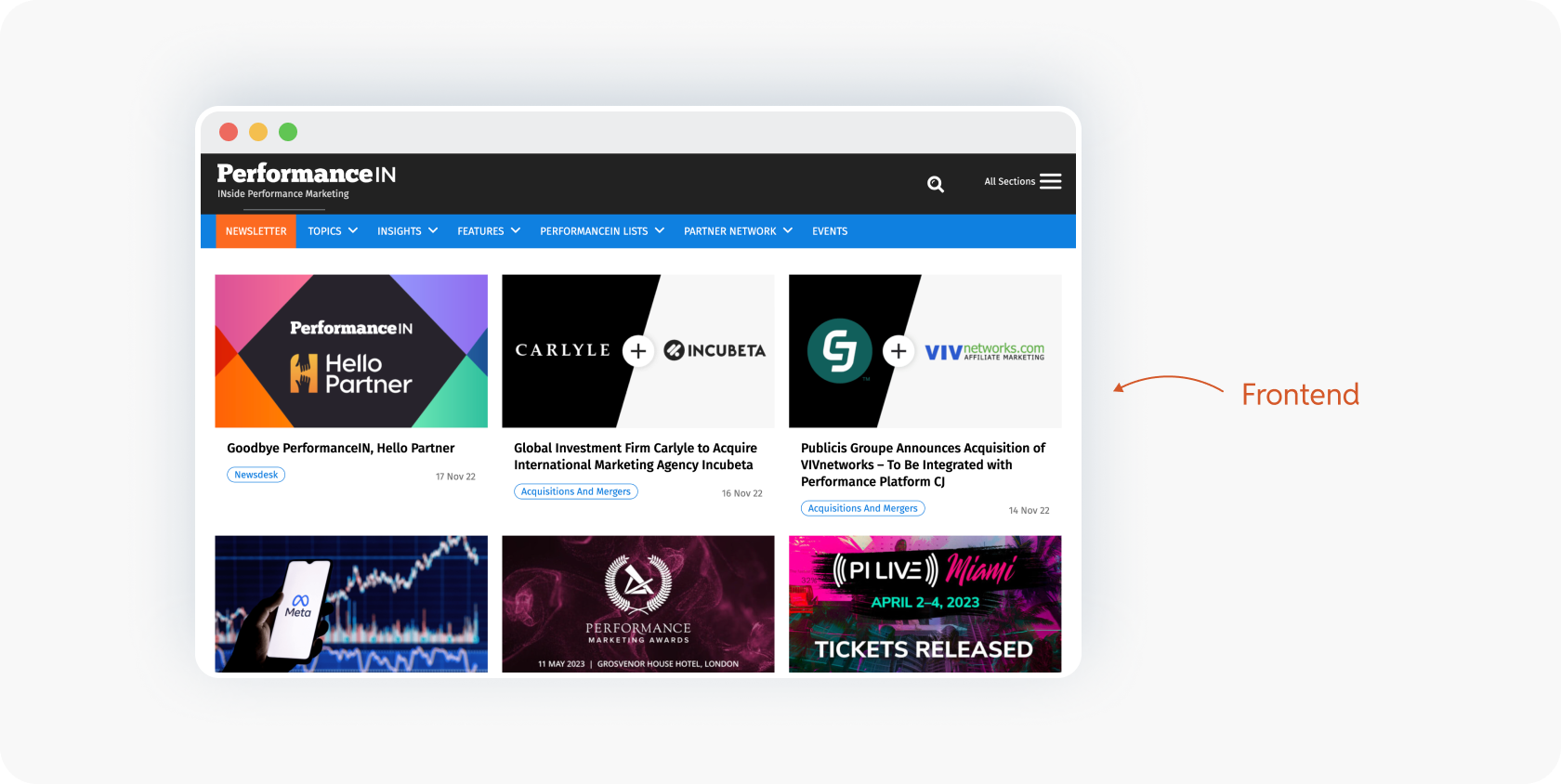Click the yellow minimize dot
Screen dimensions: 1561x784
click(x=258, y=132)
